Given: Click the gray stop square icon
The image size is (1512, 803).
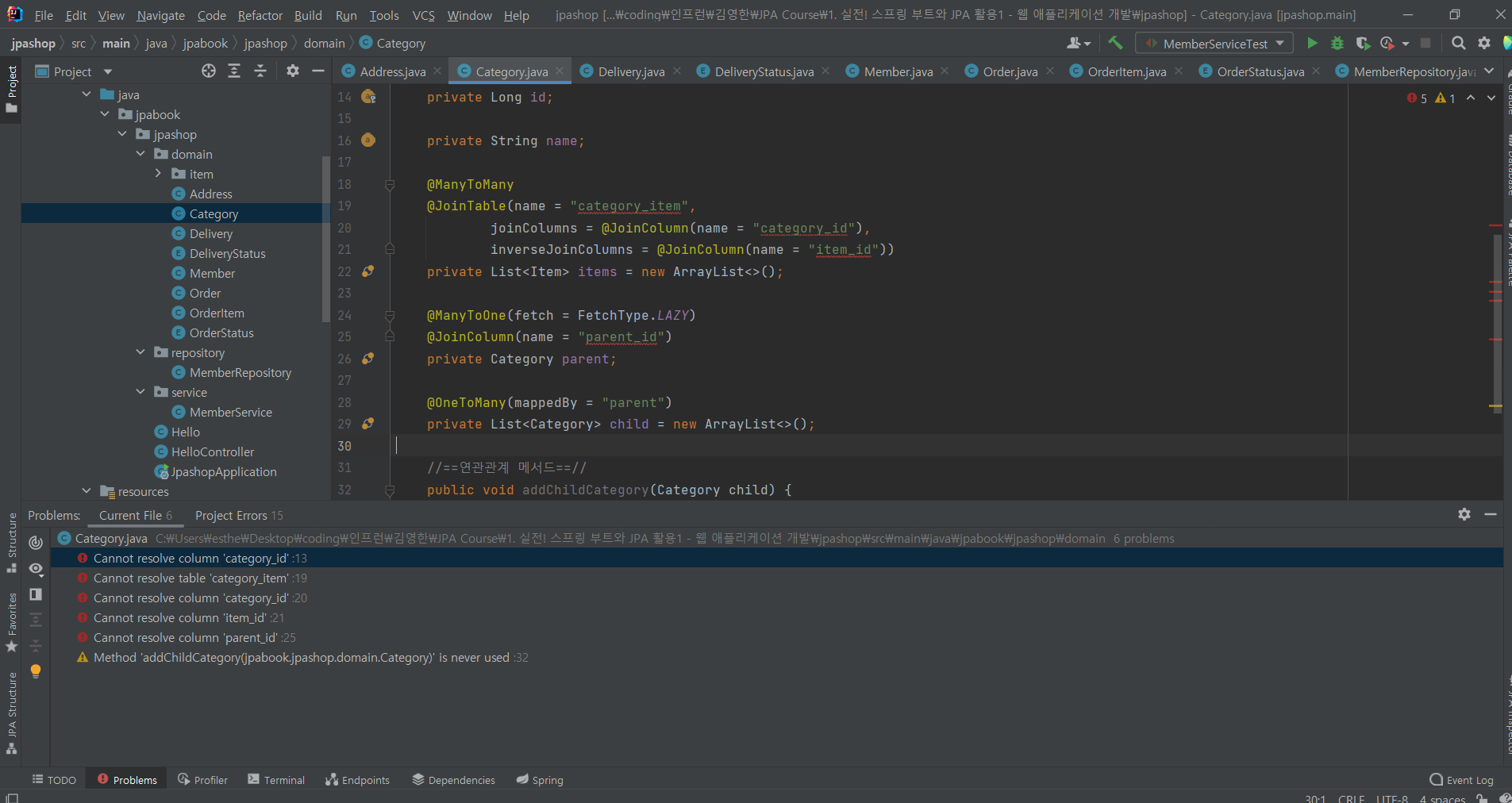Looking at the screenshot, I should click(1425, 43).
